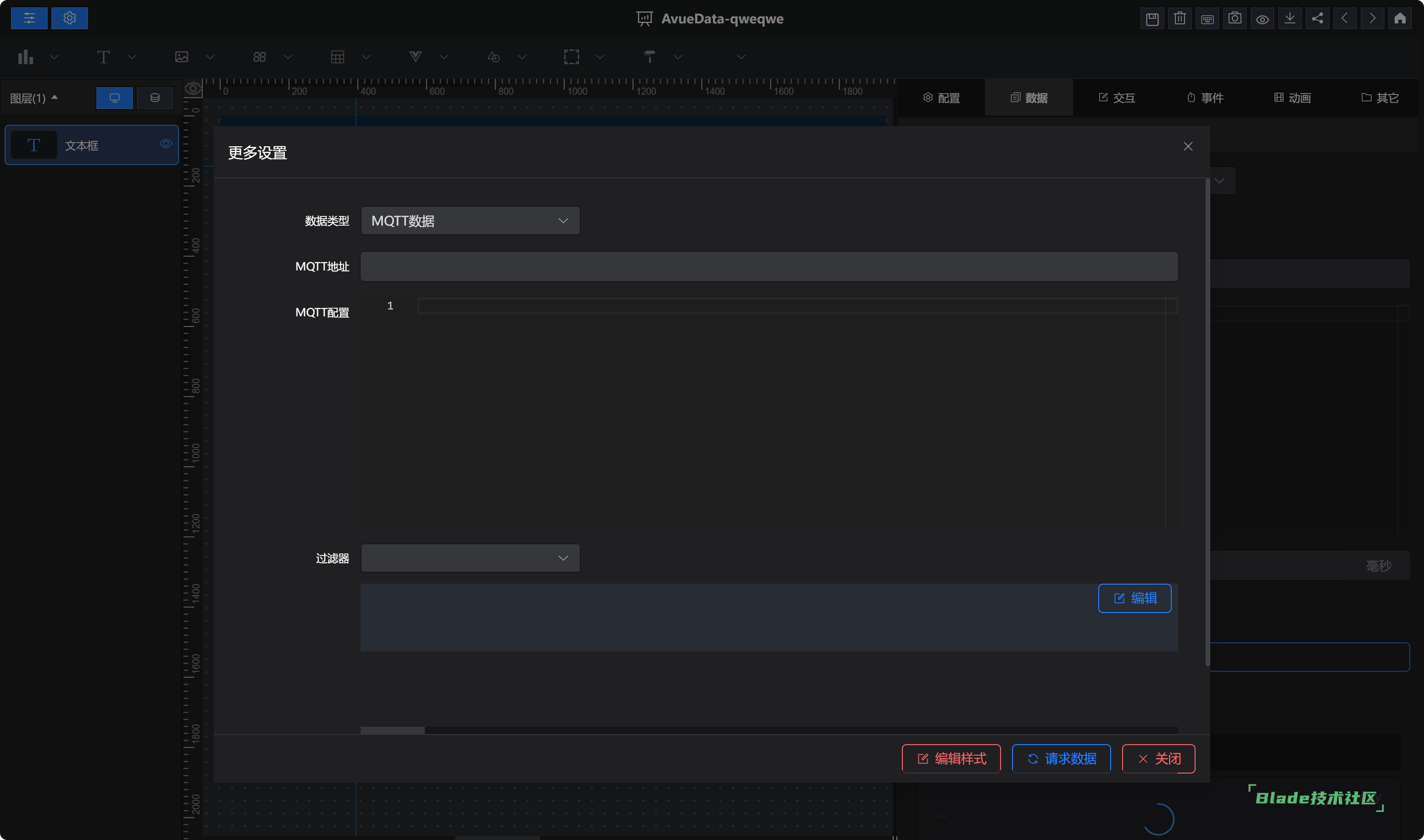The image size is (1424, 840).
Task: Expand the paint roller dropdown chevron
Action: pyautogui.click(x=678, y=56)
